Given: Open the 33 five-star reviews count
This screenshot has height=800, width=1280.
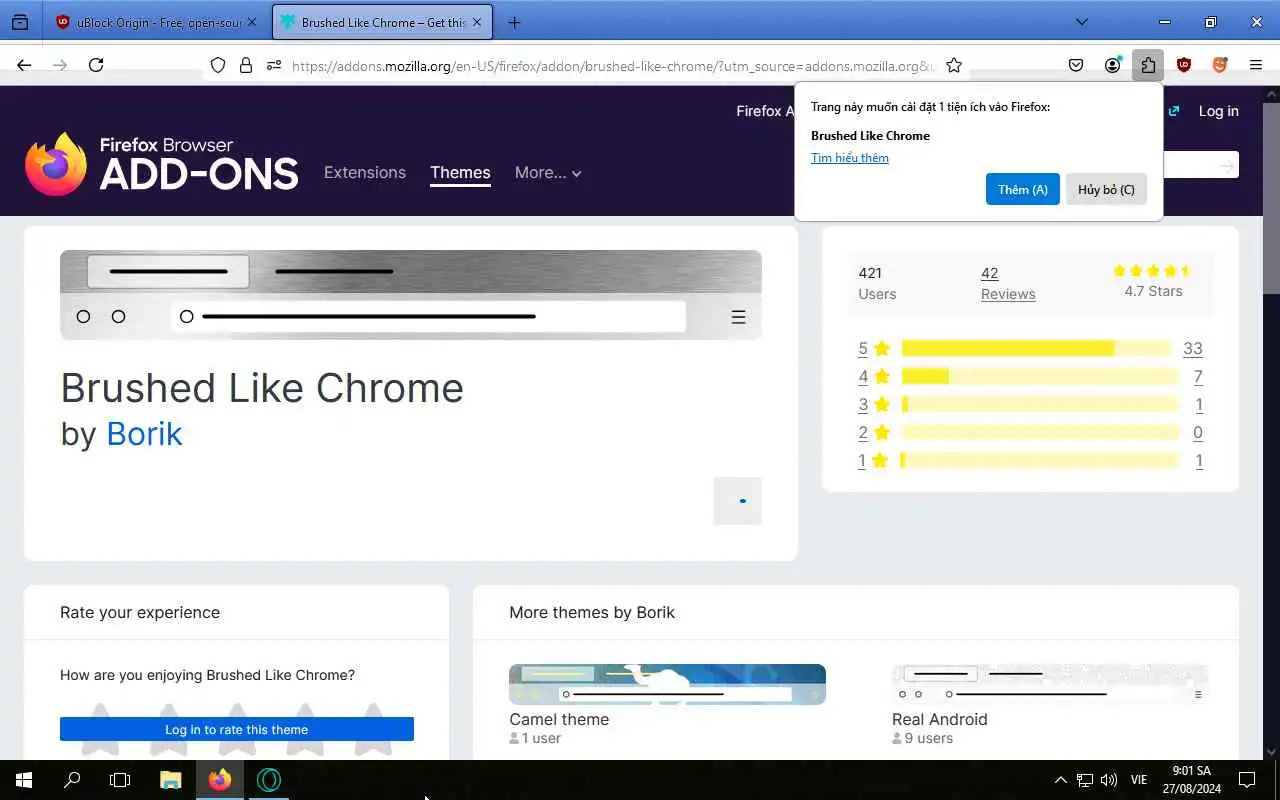Looking at the screenshot, I should [x=1192, y=348].
